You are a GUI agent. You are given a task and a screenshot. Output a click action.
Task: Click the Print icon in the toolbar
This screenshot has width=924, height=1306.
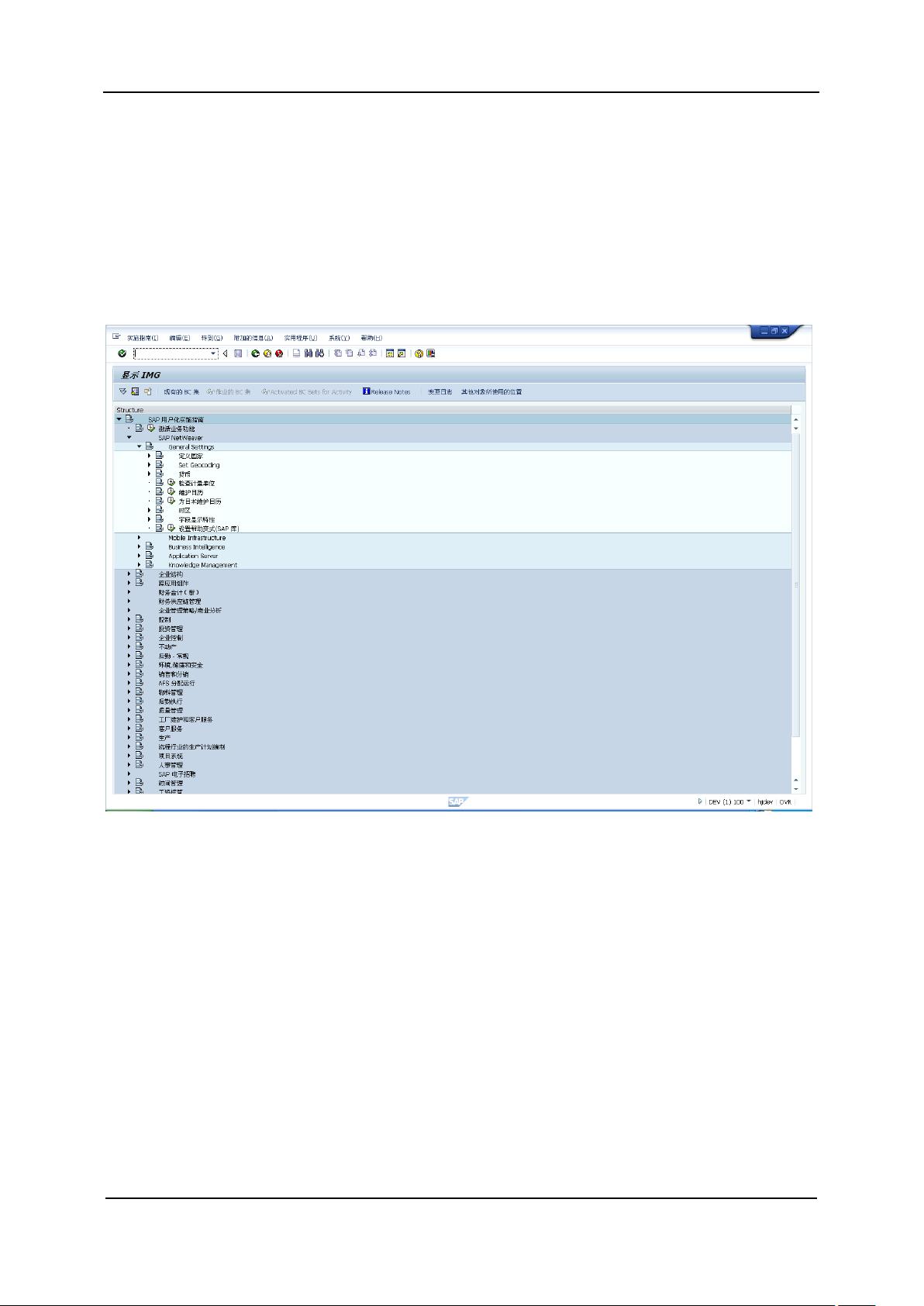pos(296,353)
